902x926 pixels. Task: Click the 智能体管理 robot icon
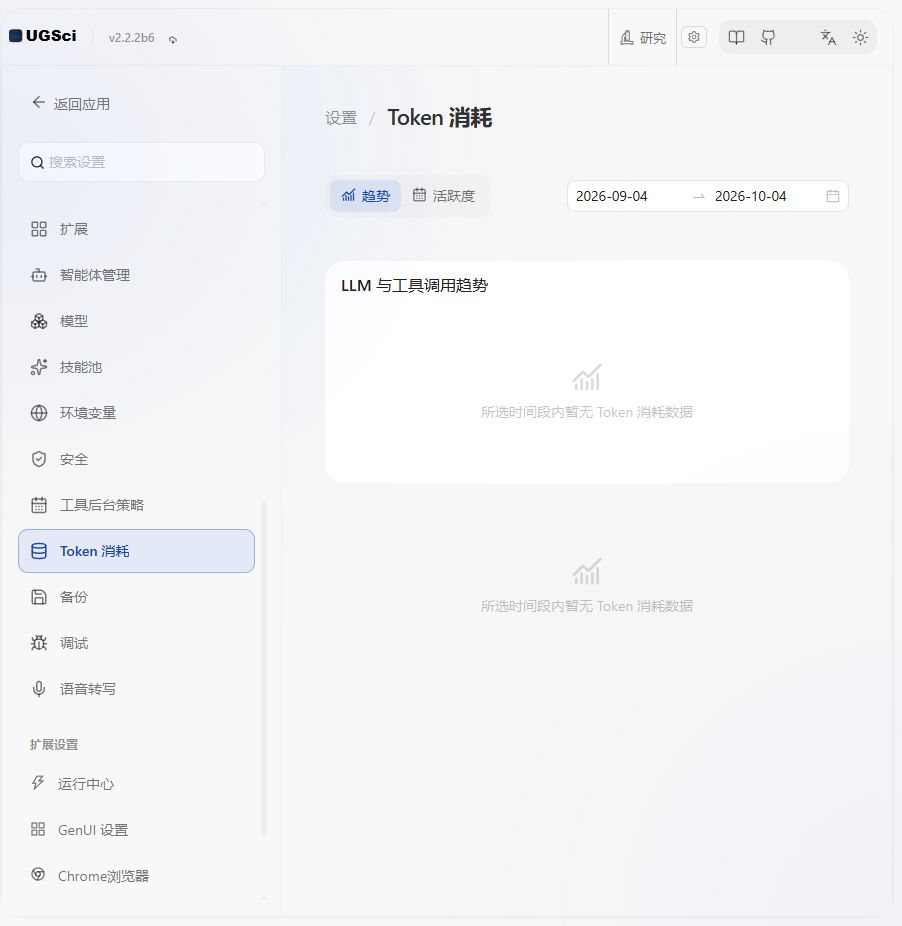(x=39, y=275)
